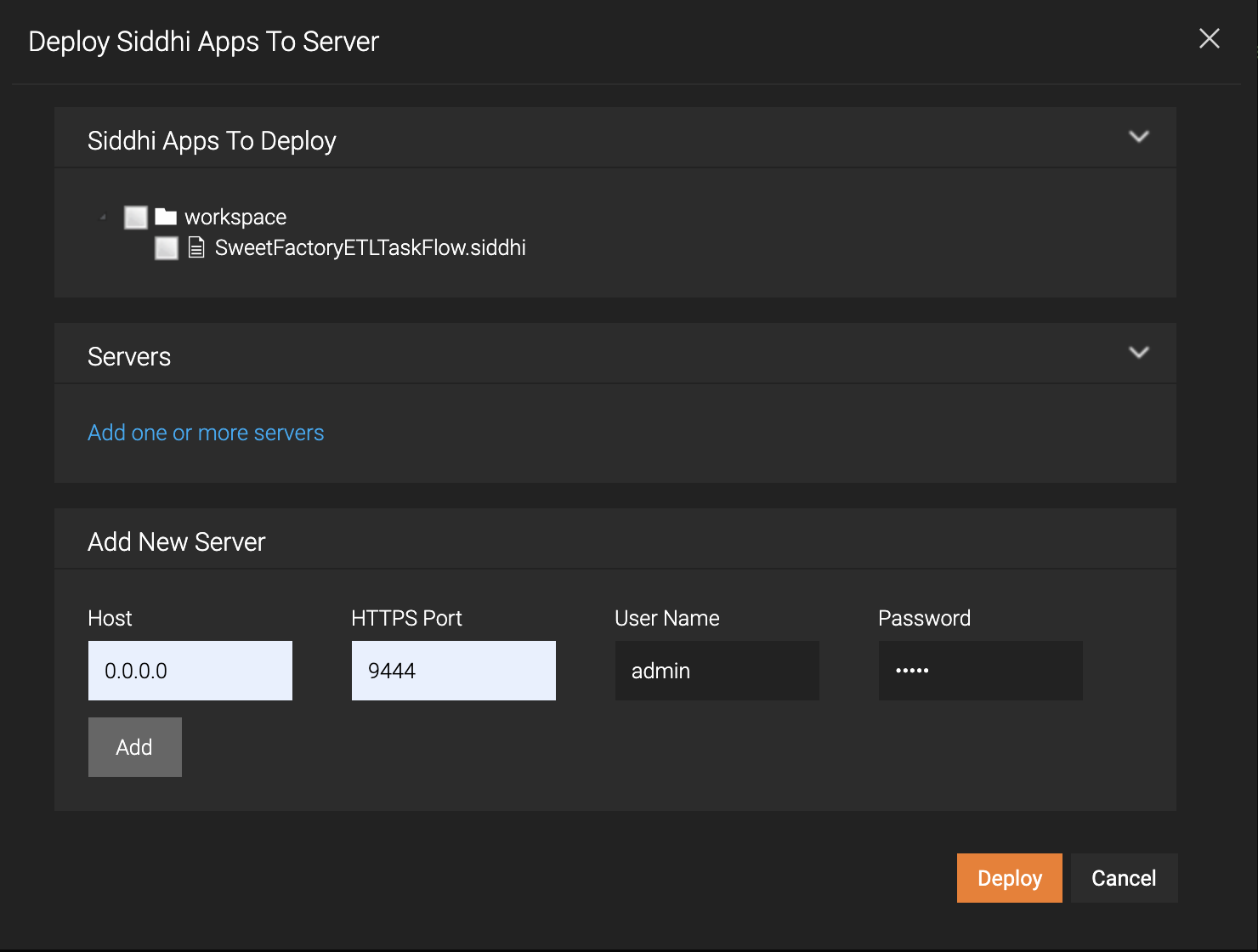1258x952 pixels.
Task: Focus the HTTPS Port input field
Action: pos(454,671)
